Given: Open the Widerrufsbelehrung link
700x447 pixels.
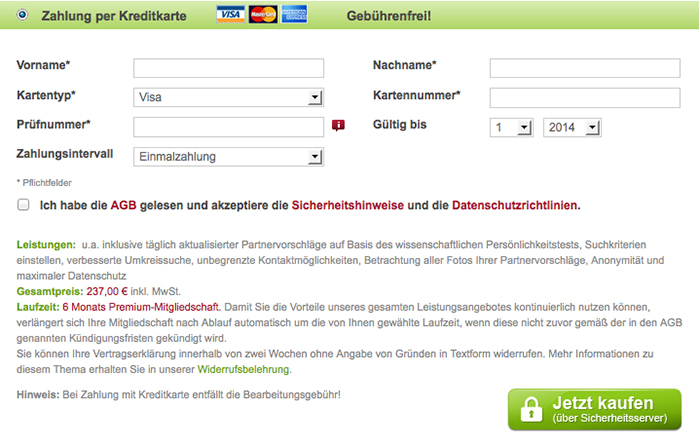Looking at the screenshot, I should 243,370.
